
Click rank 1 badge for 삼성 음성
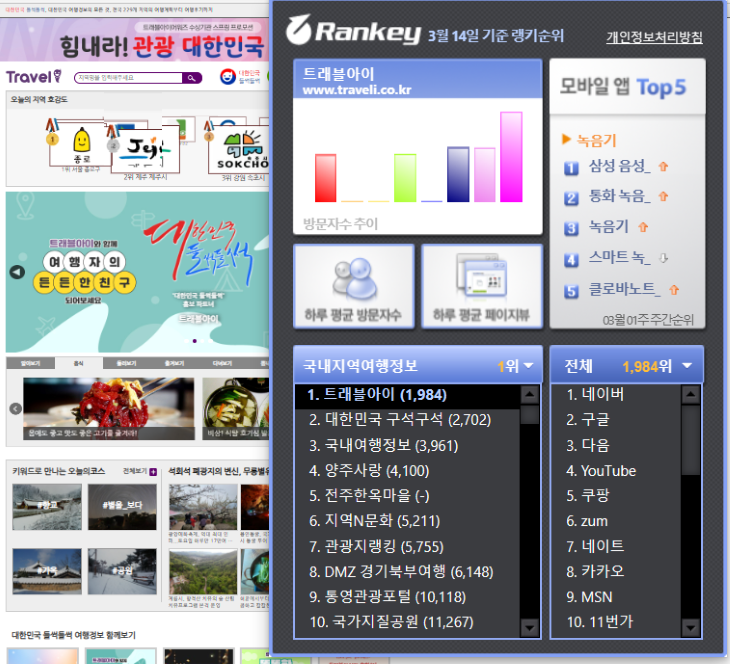pos(571,168)
